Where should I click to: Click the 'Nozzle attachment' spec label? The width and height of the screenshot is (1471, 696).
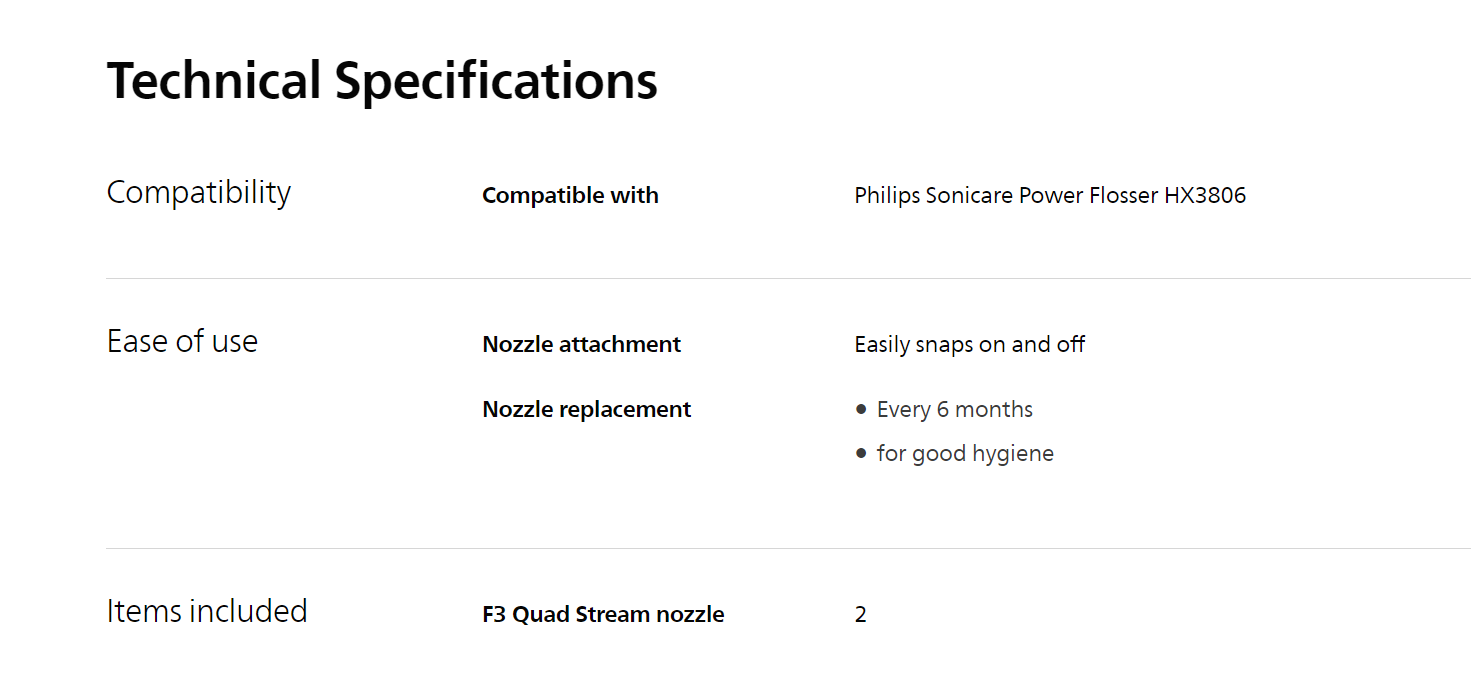point(581,345)
